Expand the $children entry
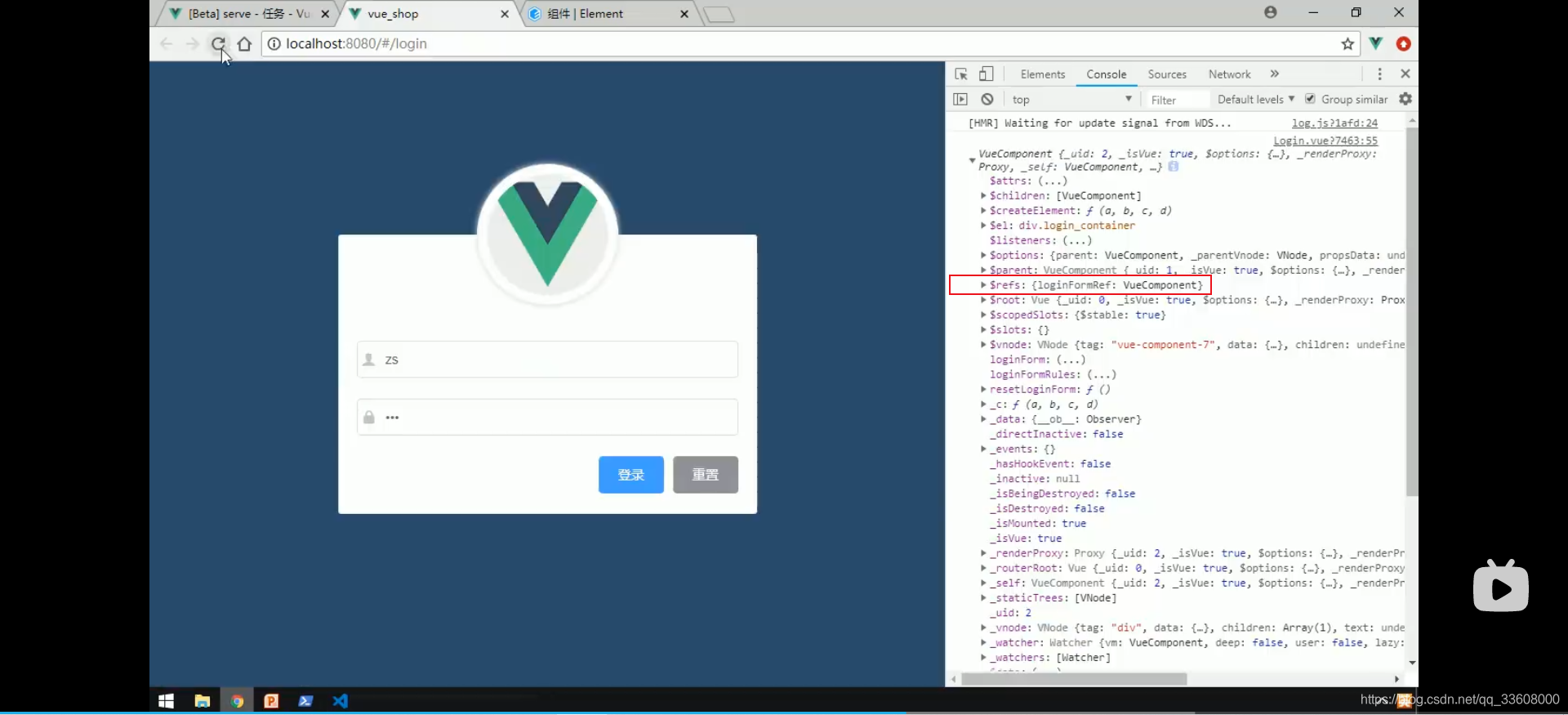The width and height of the screenshot is (1568, 715). [x=983, y=196]
